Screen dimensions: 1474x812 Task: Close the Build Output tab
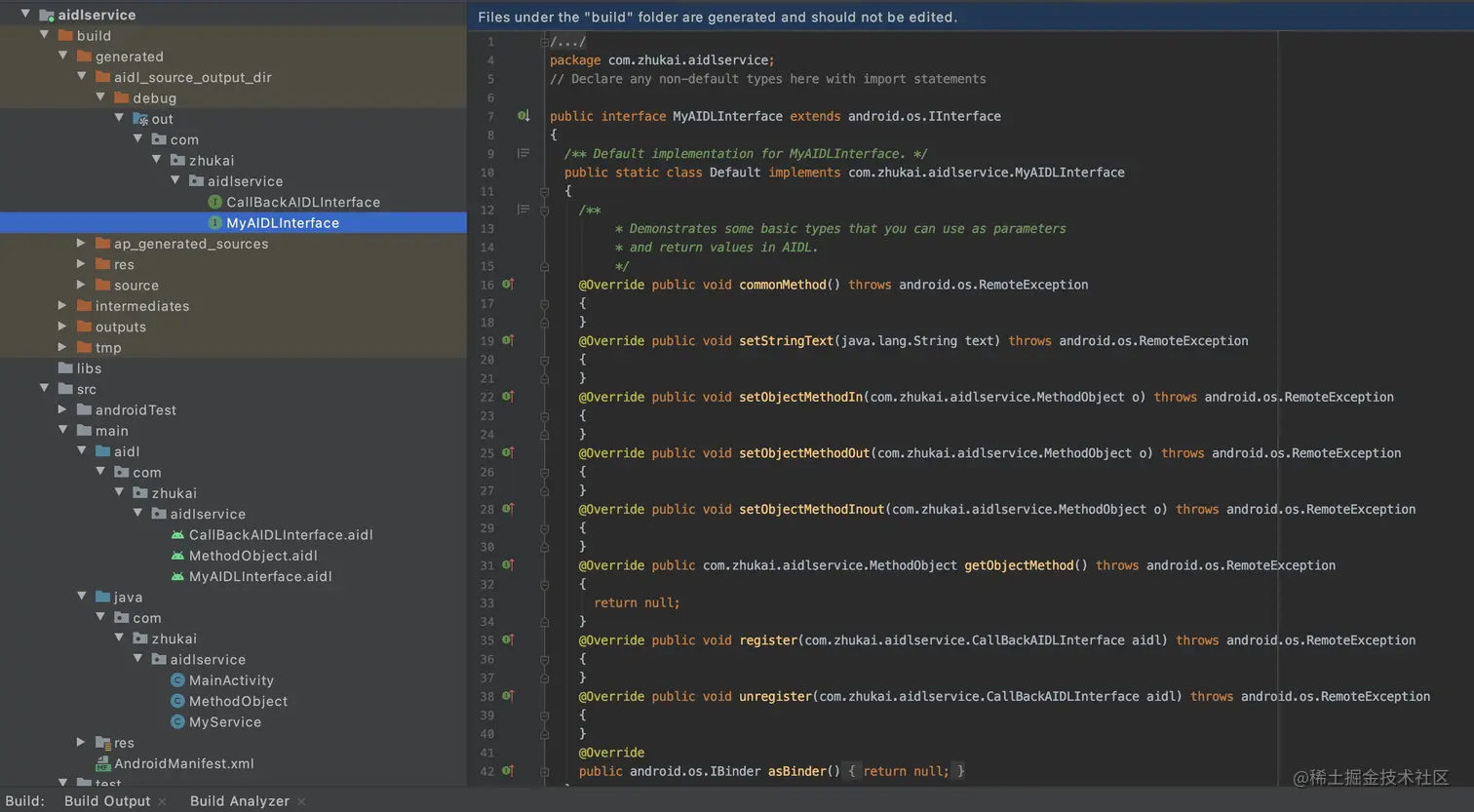click(162, 801)
